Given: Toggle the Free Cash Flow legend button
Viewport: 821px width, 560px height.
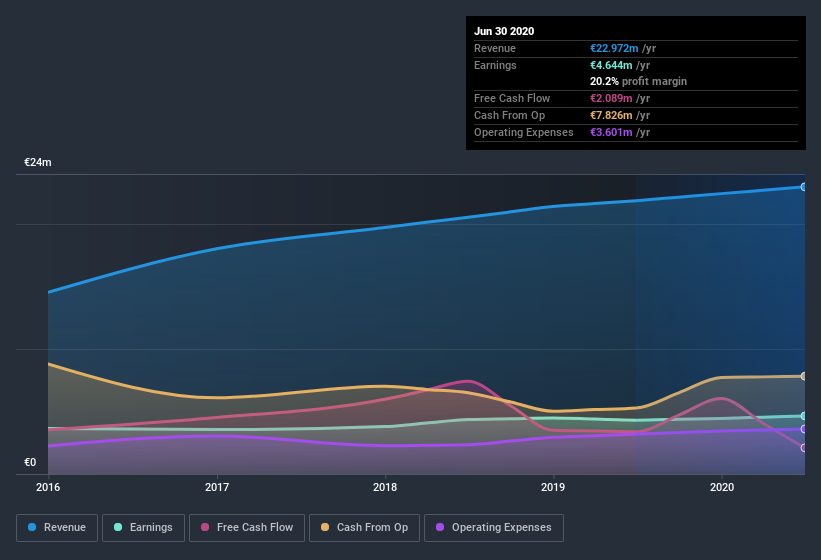Looking at the screenshot, I should pos(247,528).
